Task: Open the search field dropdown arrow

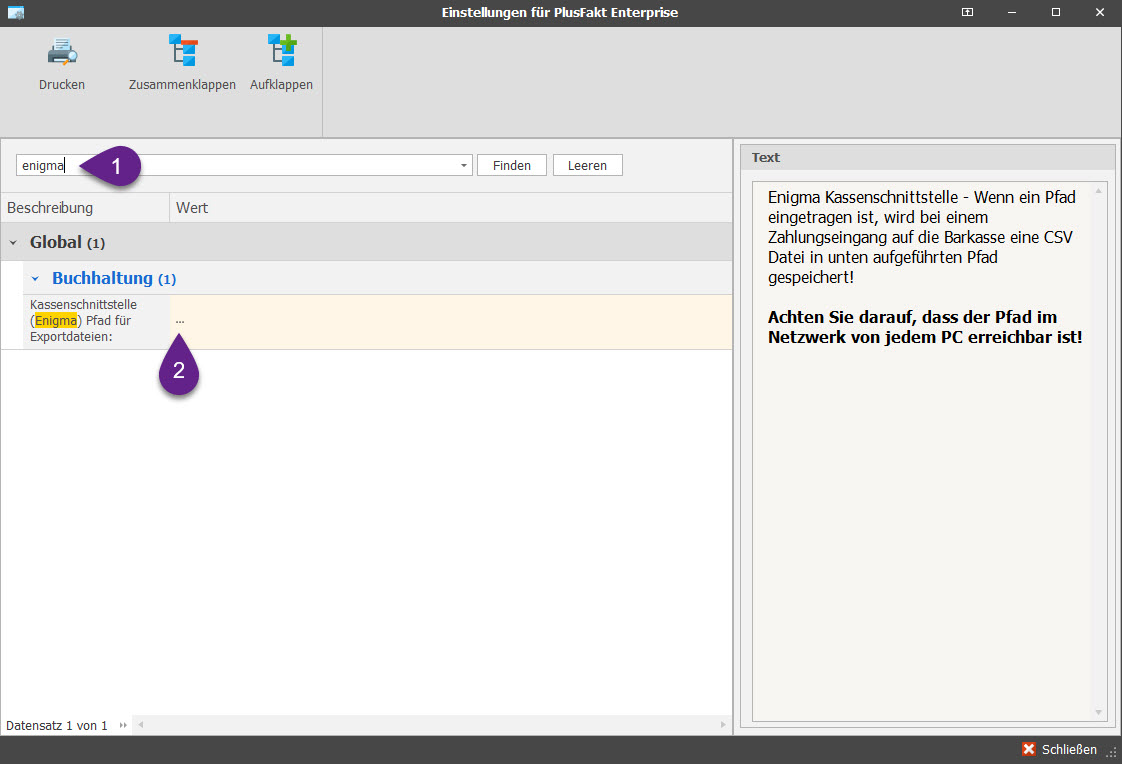Action: 464,165
